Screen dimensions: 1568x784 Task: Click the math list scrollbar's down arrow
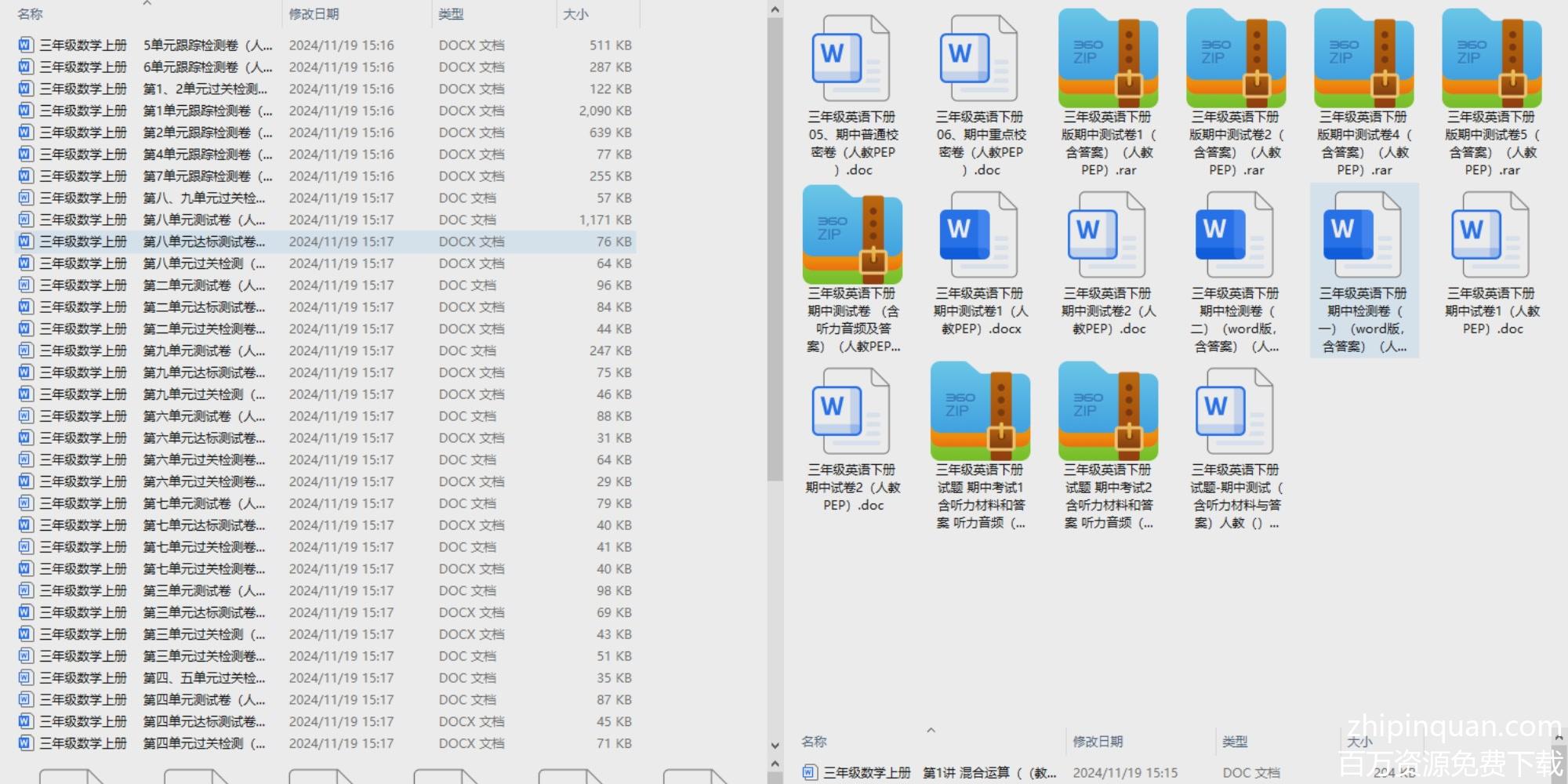(x=775, y=746)
